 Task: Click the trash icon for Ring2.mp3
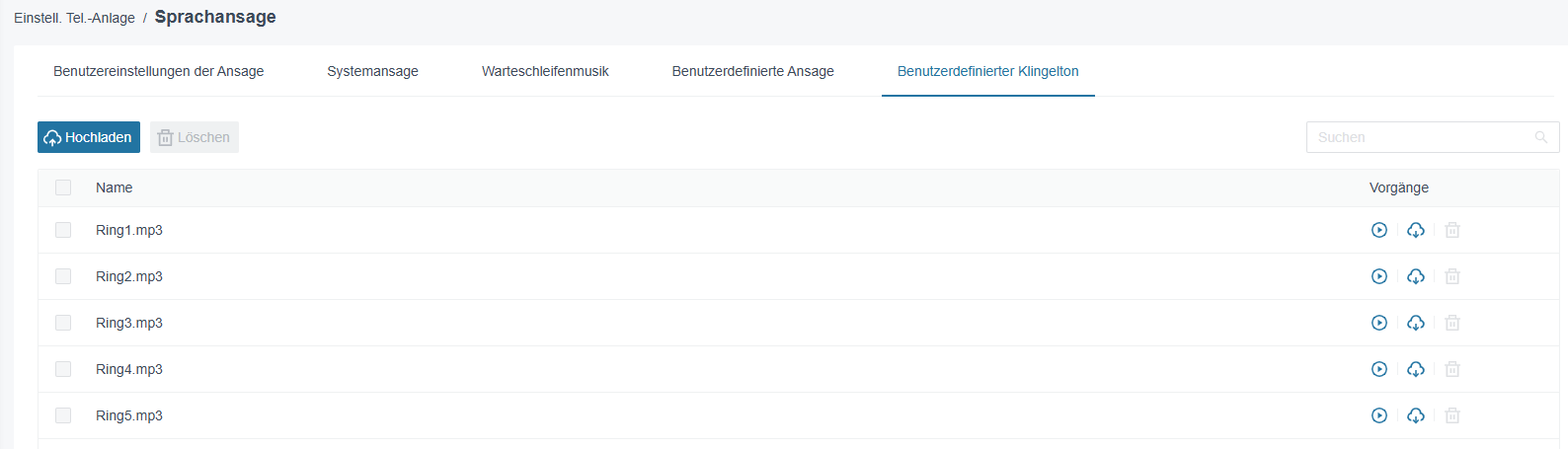tap(1452, 276)
